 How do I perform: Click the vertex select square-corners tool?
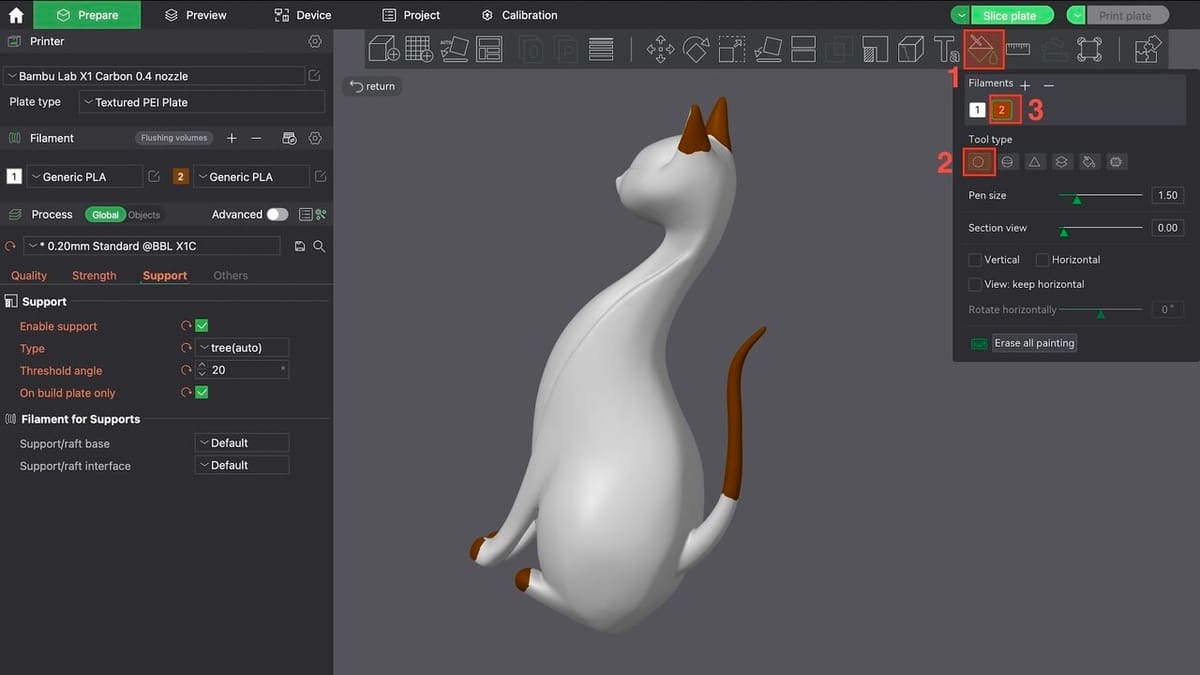pyautogui.click(x=1089, y=49)
